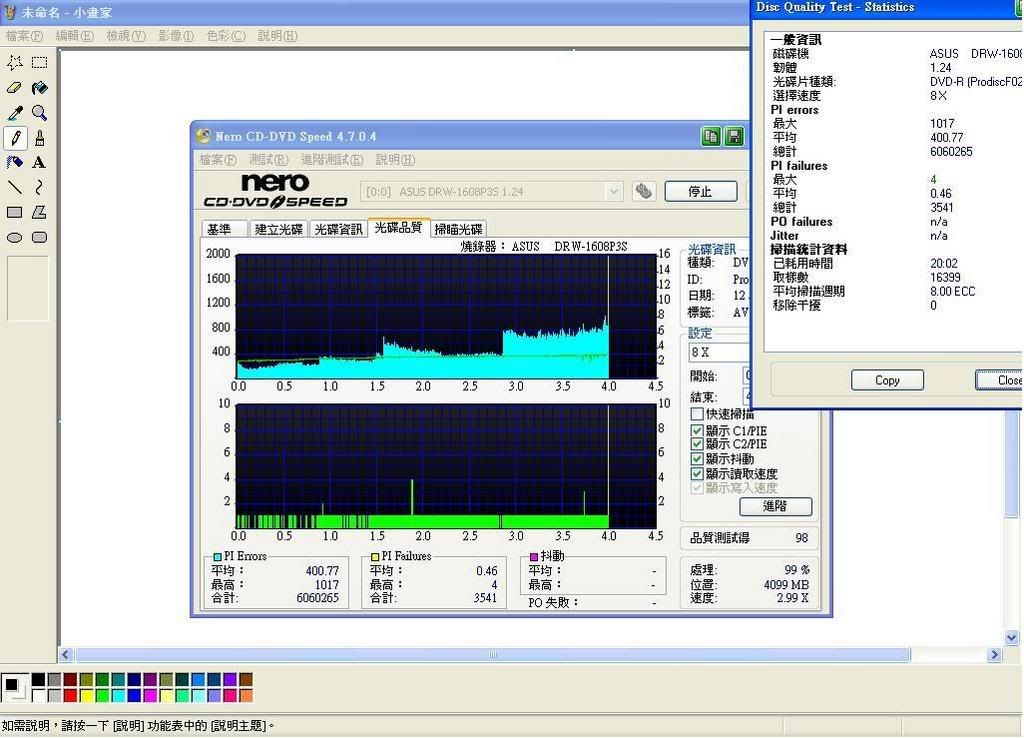
Task: Select the Free-Form Select tool in Paint
Action: pos(15,62)
